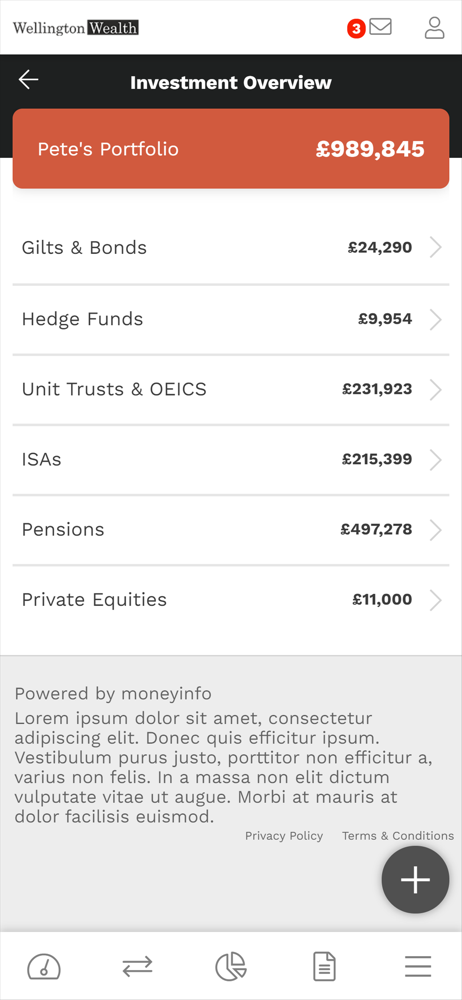Expand the Gilts & Bonds chevron

pos(436,247)
